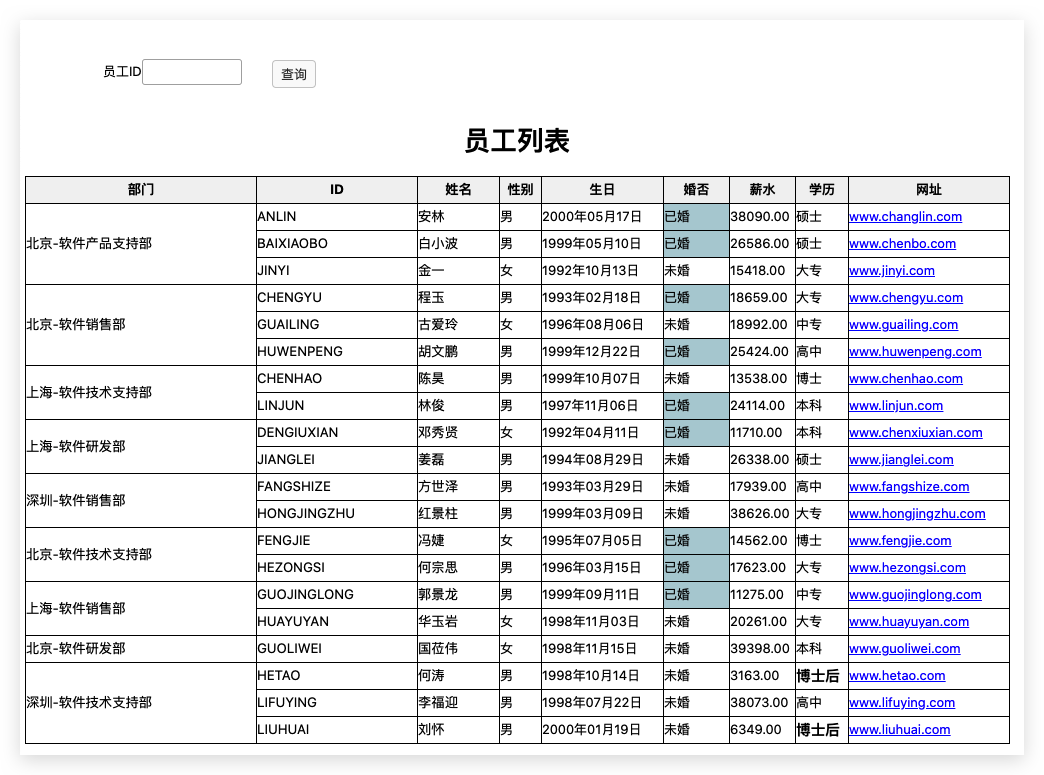The height and width of the screenshot is (775, 1044).
Task: Visit the www.chenxiuxian.com link
Action: point(915,433)
